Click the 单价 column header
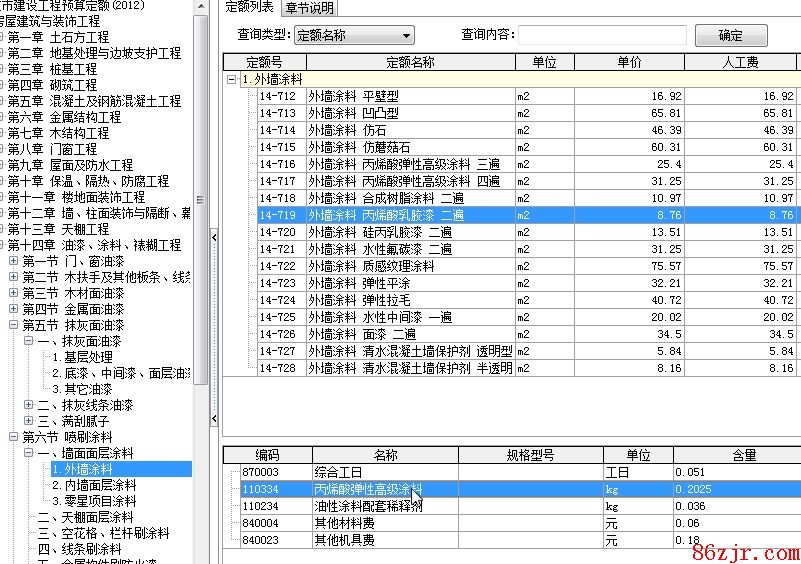 coord(629,62)
